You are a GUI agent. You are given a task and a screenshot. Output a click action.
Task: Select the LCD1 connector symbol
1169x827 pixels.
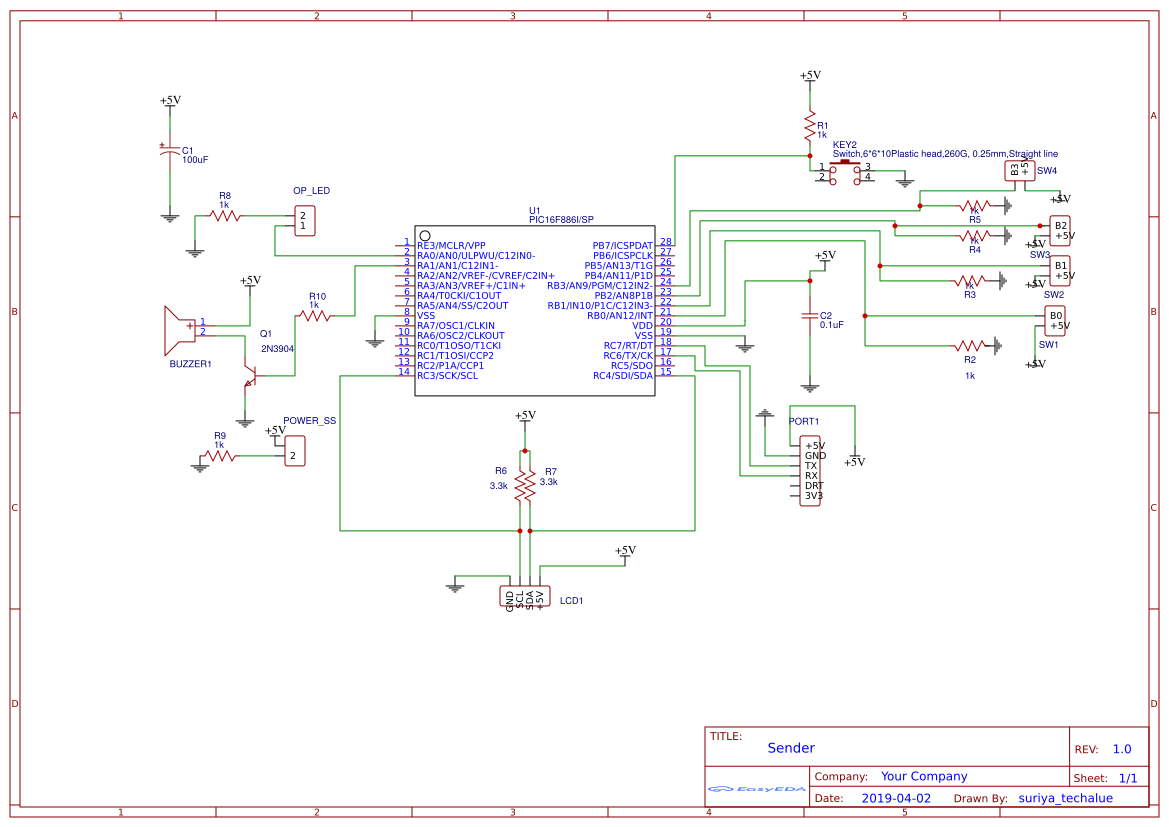click(x=525, y=595)
